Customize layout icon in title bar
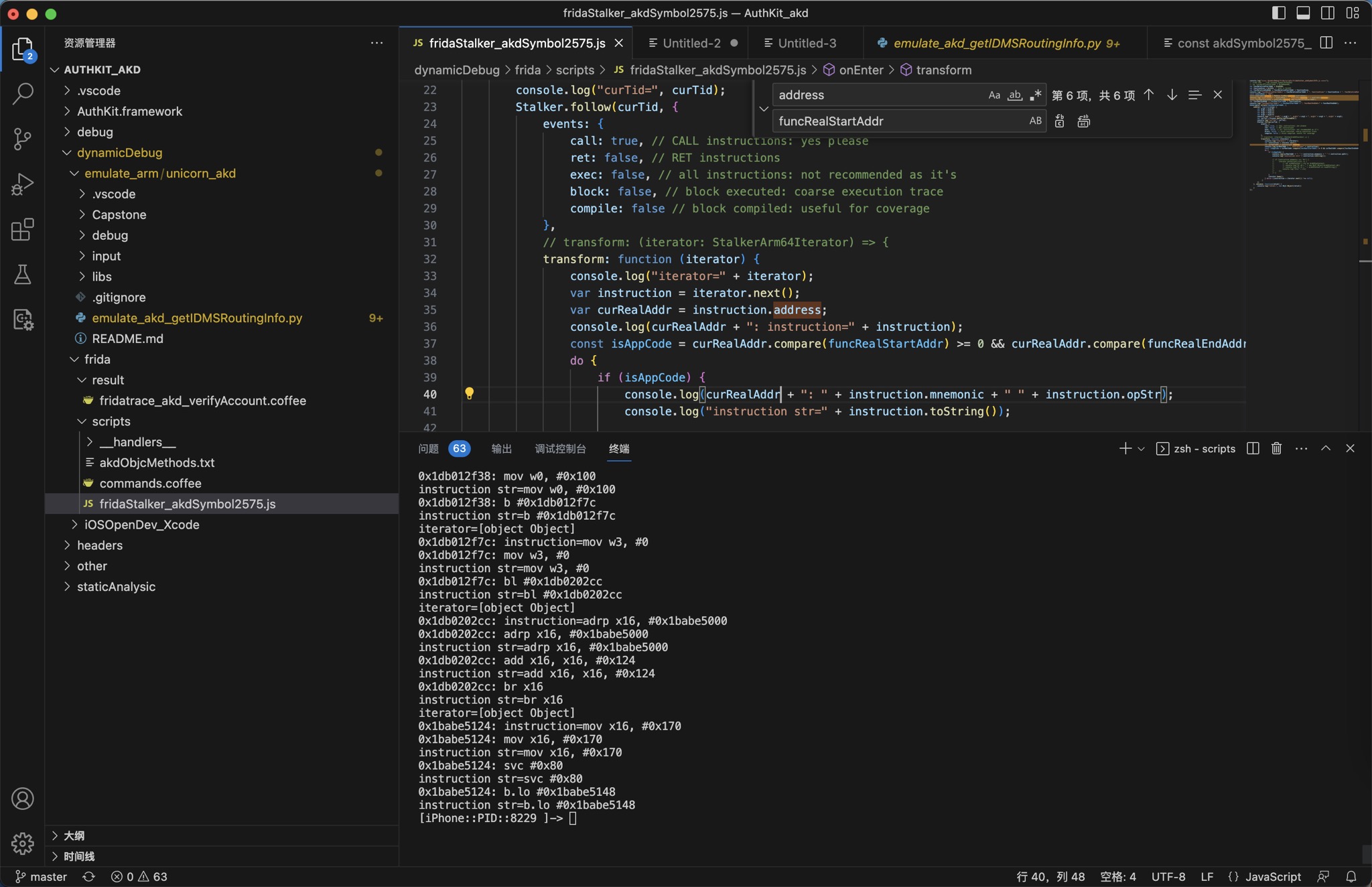This screenshot has width=1372, height=887. click(x=1353, y=13)
